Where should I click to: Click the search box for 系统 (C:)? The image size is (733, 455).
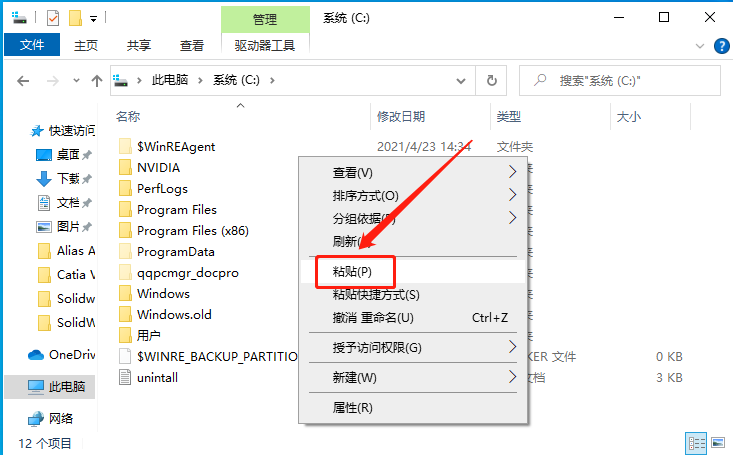coord(619,81)
